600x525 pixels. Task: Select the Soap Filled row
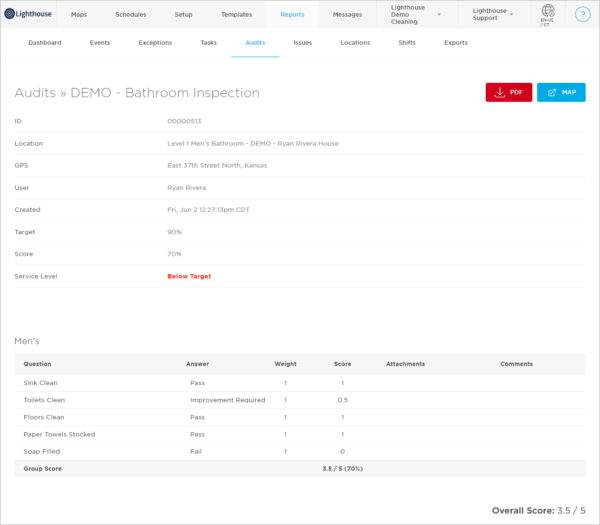(x=300, y=452)
